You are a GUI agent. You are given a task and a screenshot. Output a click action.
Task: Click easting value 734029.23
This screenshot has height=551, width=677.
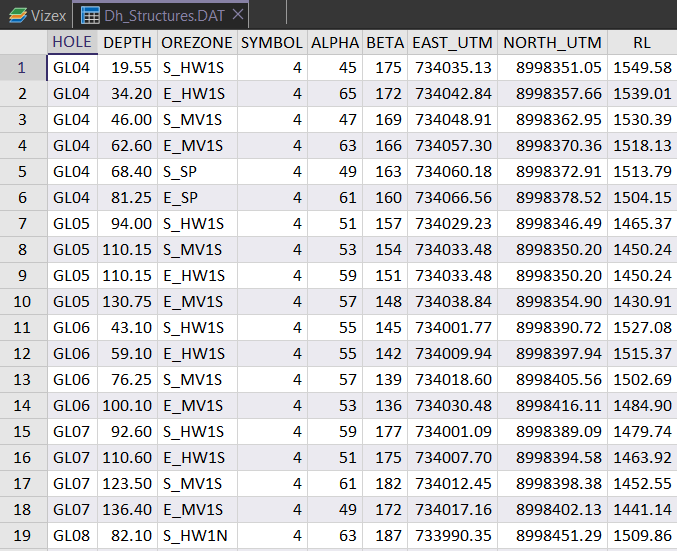[x=452, y=224]
